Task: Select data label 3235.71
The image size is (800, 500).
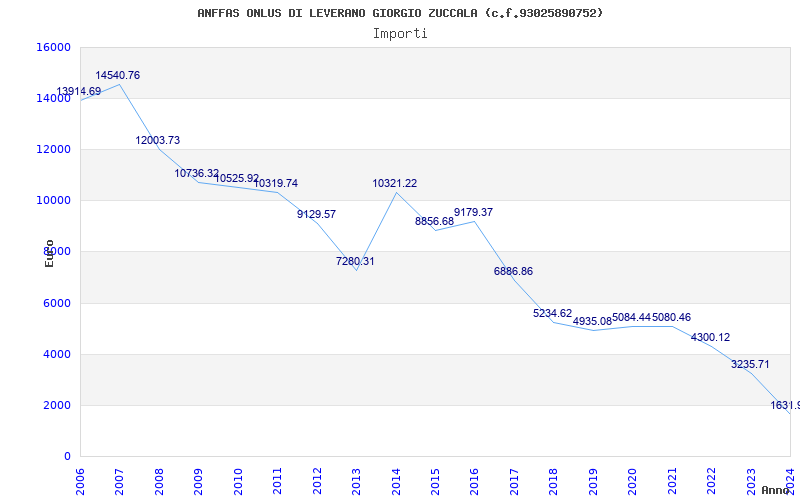Action: (x=750, y=364)
